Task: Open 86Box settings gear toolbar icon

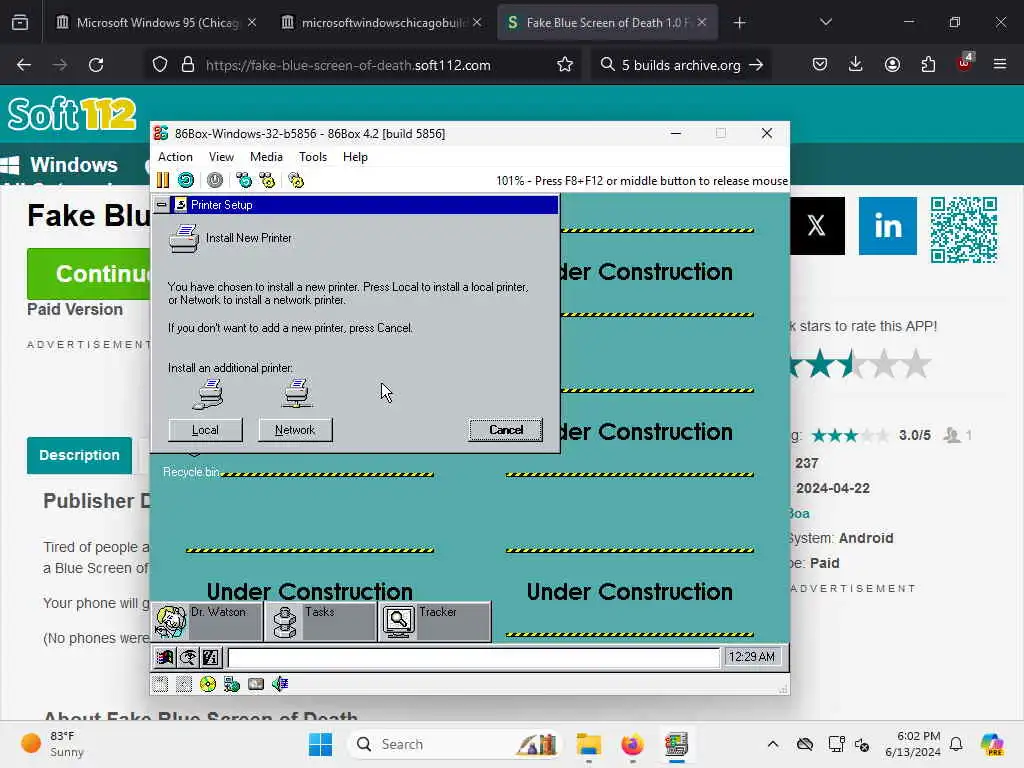Action: (x=296, y=180)
